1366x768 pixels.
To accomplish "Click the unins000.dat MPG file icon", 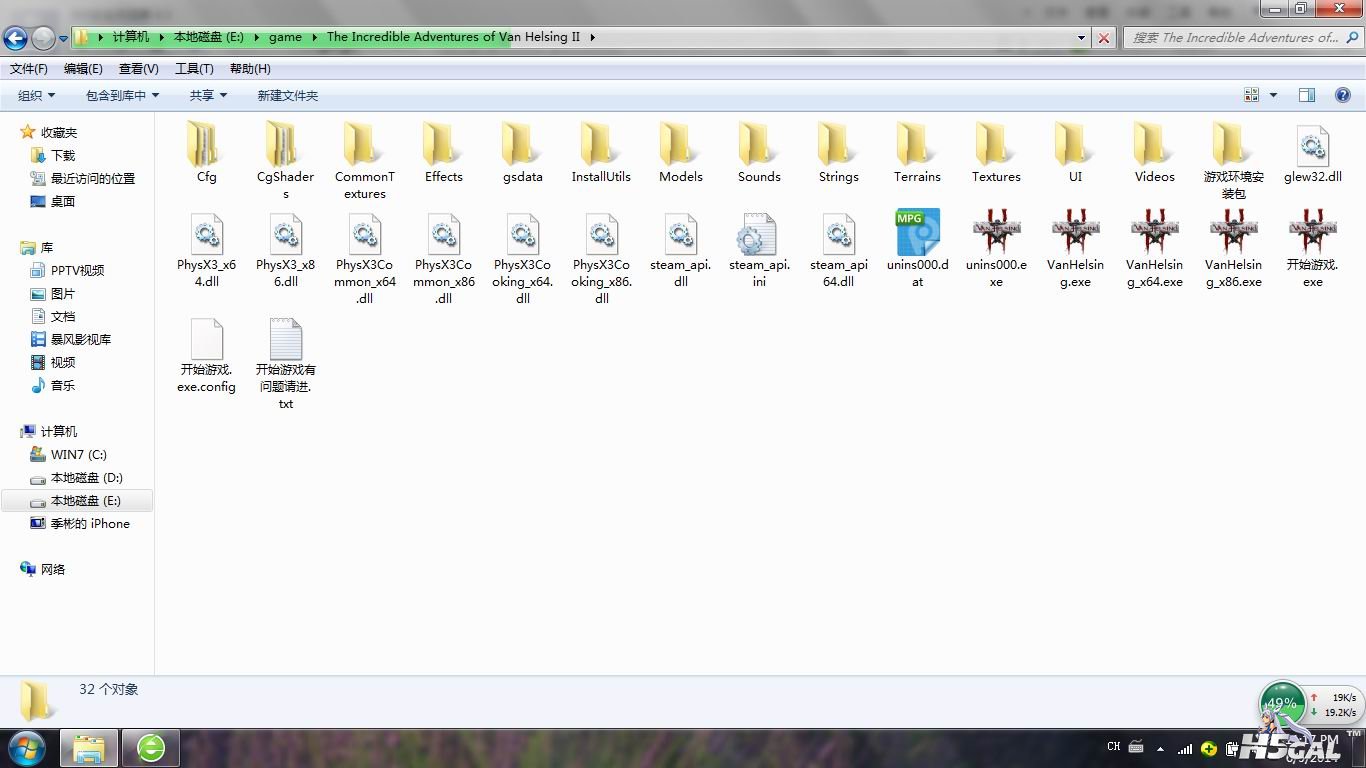I will [917, 234].
